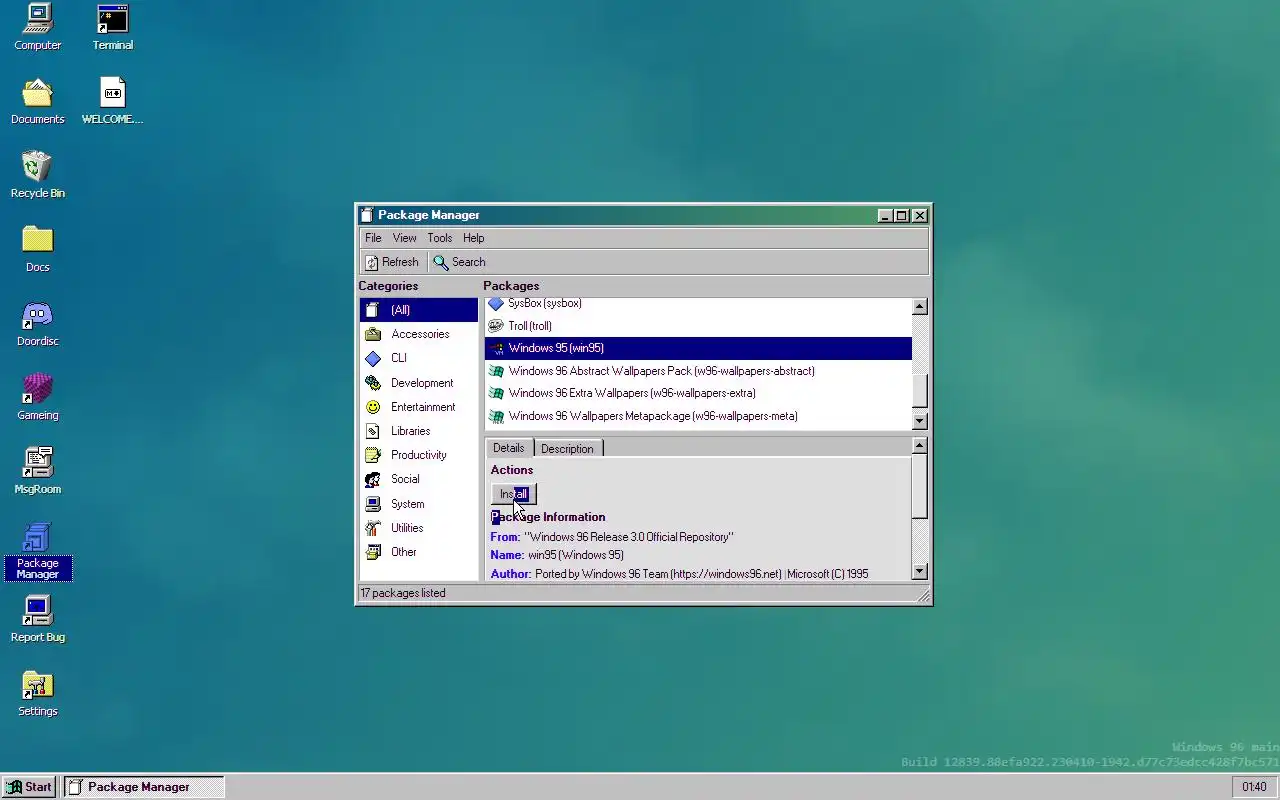Click the SysBox package icon
The height and width of the screenshot is (800, 1280).
click(496, 303)
